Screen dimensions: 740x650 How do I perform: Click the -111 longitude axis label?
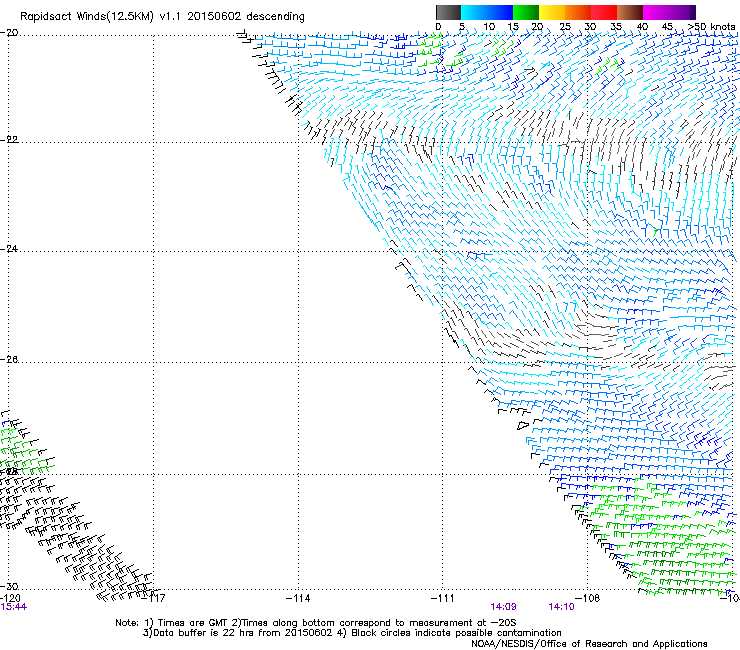tap(443, 598)
